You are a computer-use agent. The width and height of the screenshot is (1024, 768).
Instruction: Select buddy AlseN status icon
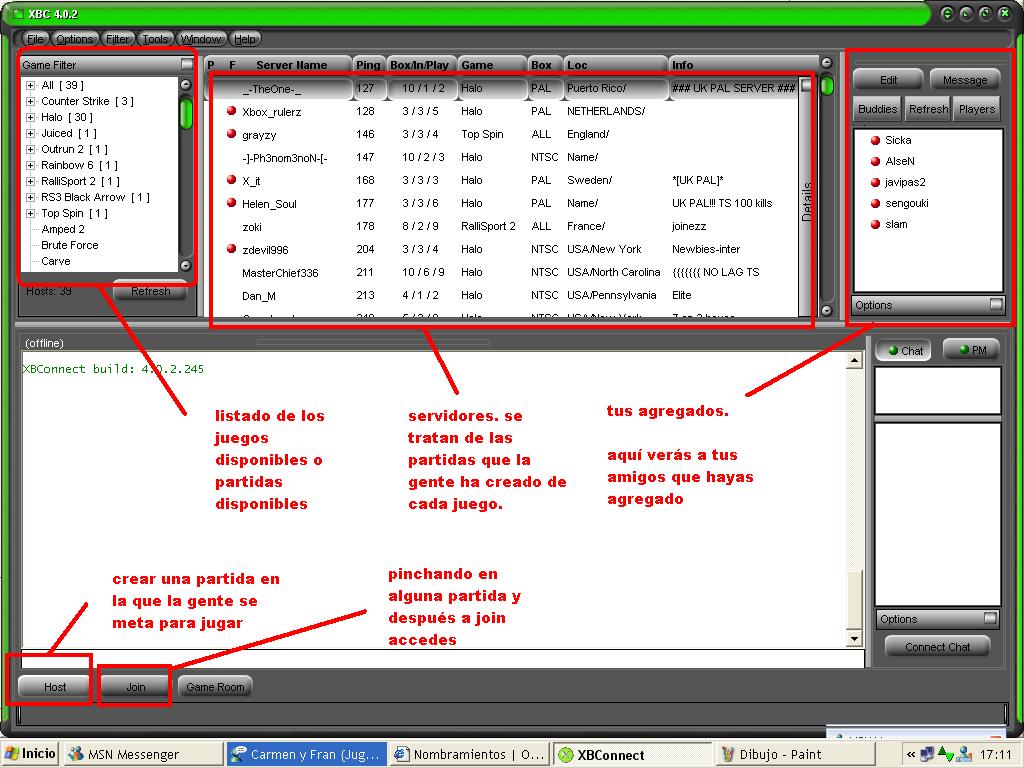(876, 161)
